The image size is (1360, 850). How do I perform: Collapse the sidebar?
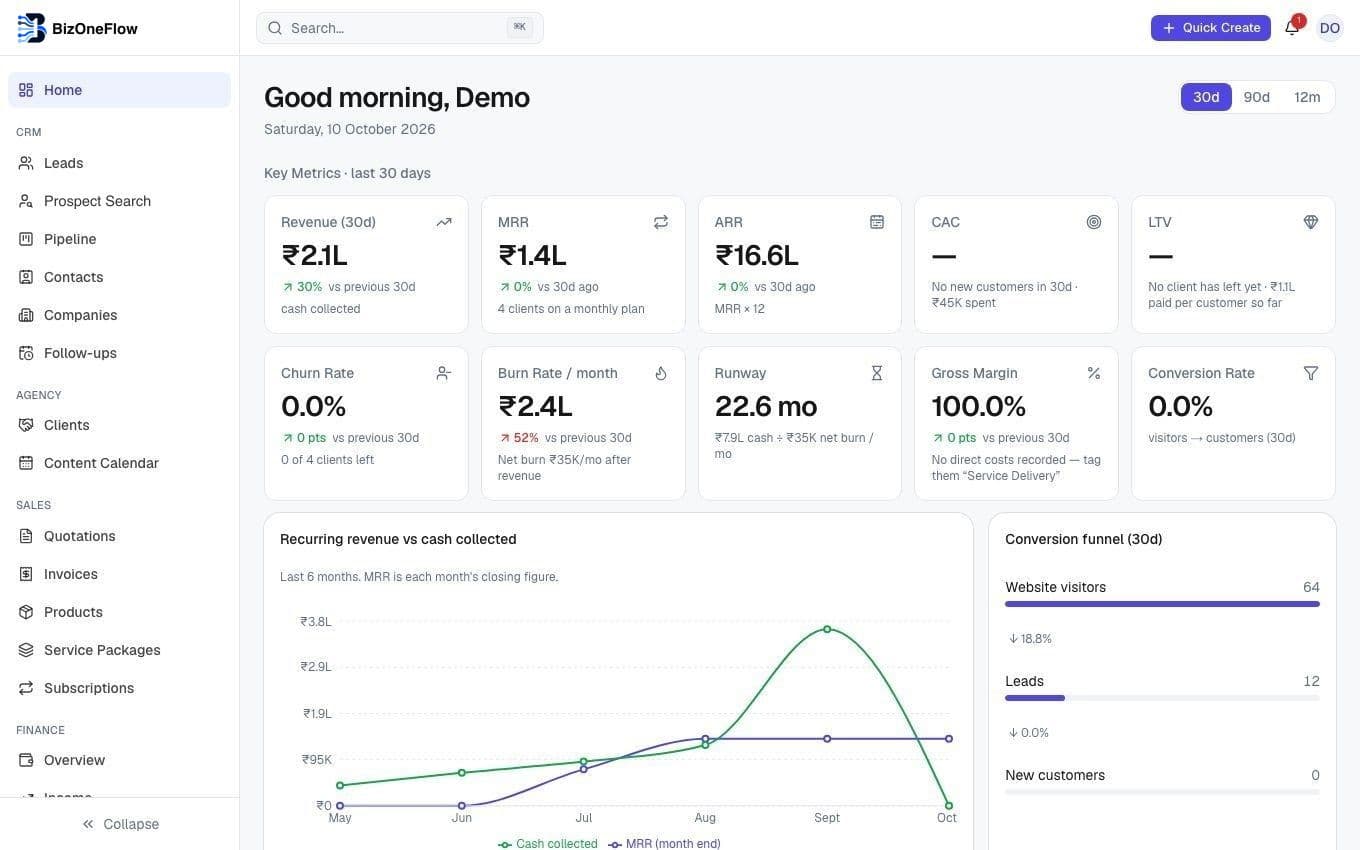pos(120,824)
